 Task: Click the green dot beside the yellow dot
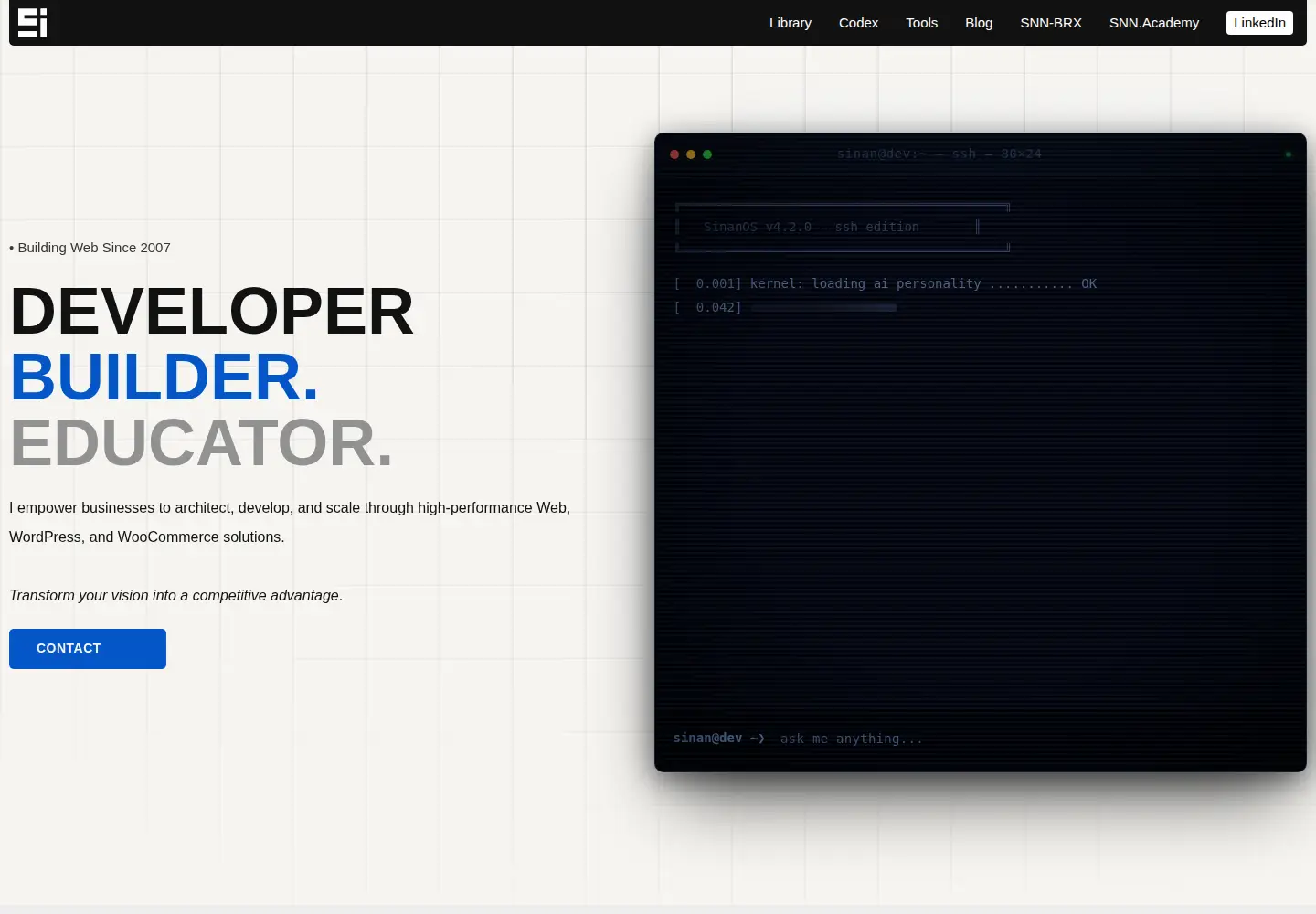point(707,154)
